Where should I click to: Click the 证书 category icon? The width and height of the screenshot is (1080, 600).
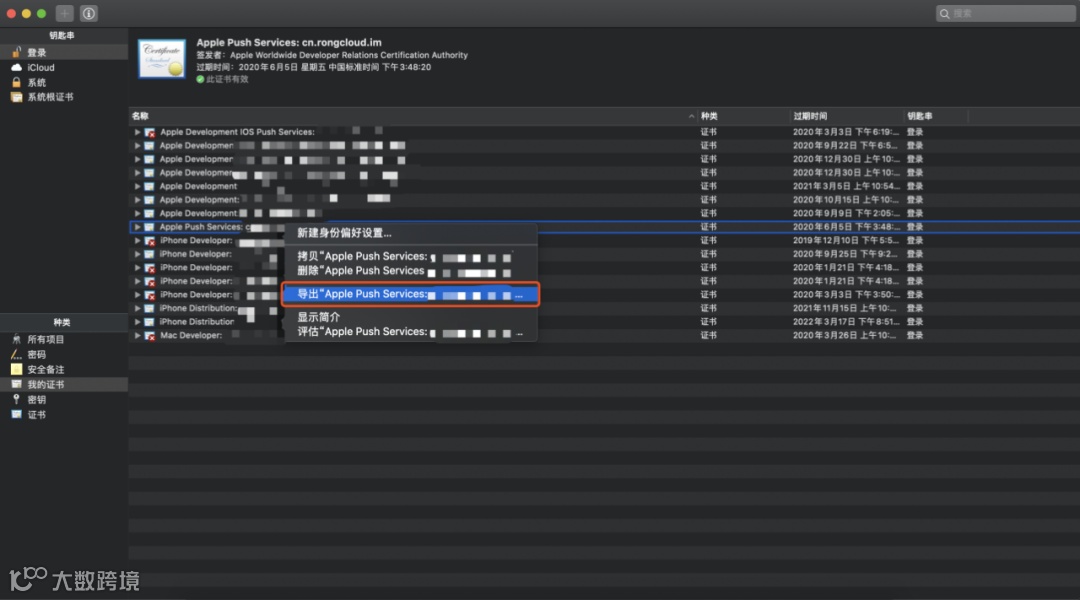(17, 415)
